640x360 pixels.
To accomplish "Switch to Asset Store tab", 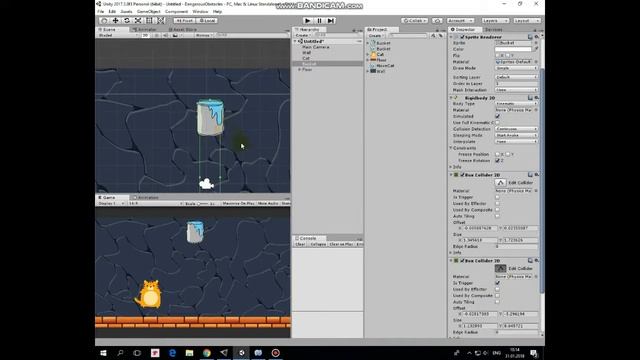I will (x=183, y=29).
